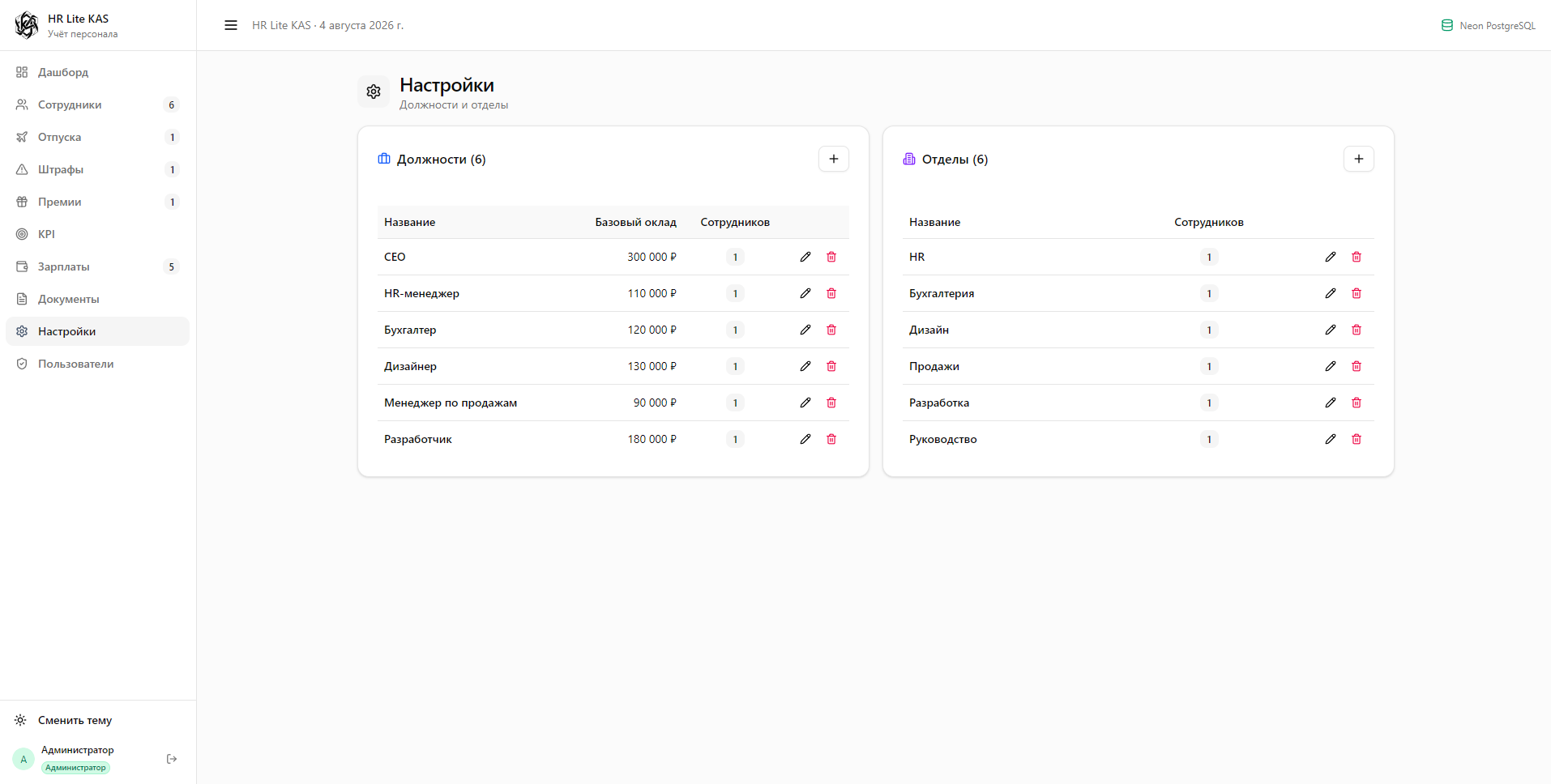Select Настройки in the sidebar
The width and height of the screenshot is (1551, 784).
[x=97, y=331]
